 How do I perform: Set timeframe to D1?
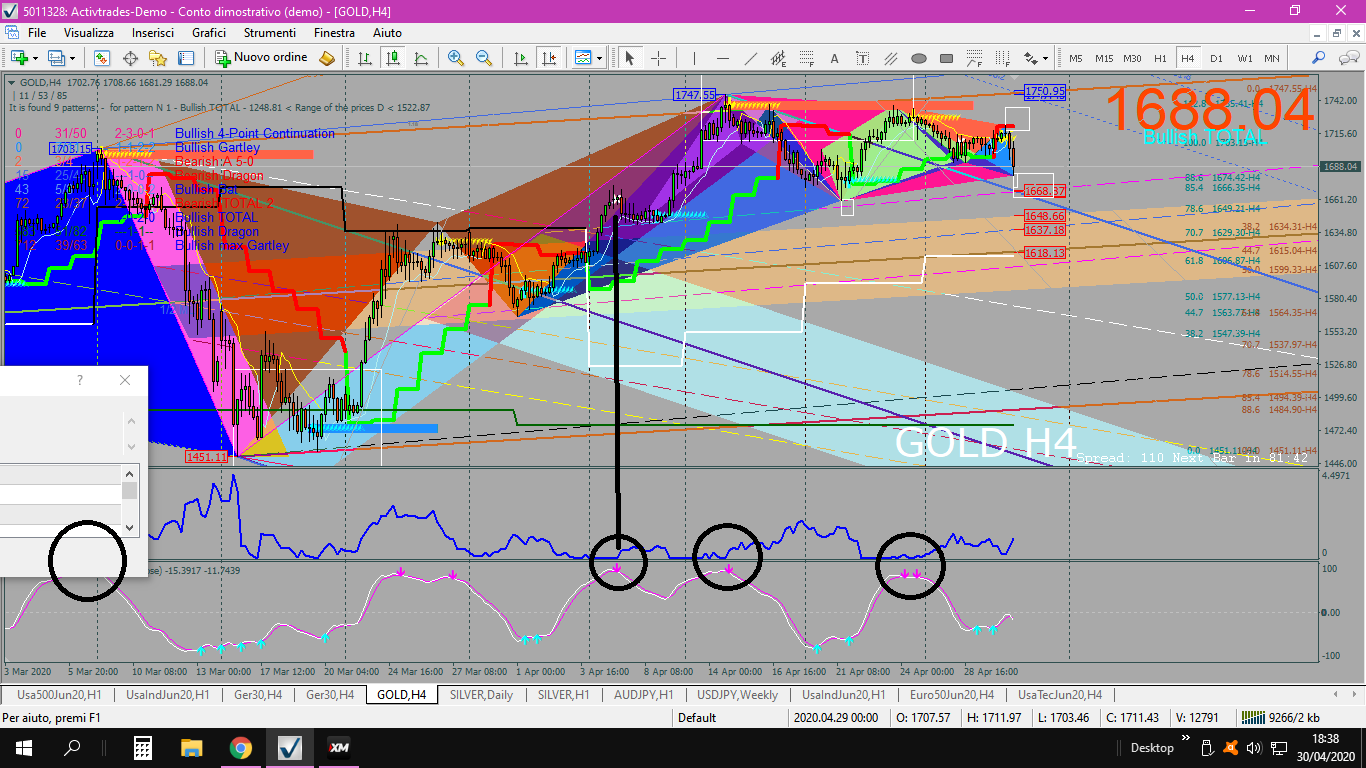[x=1216, y=58]
